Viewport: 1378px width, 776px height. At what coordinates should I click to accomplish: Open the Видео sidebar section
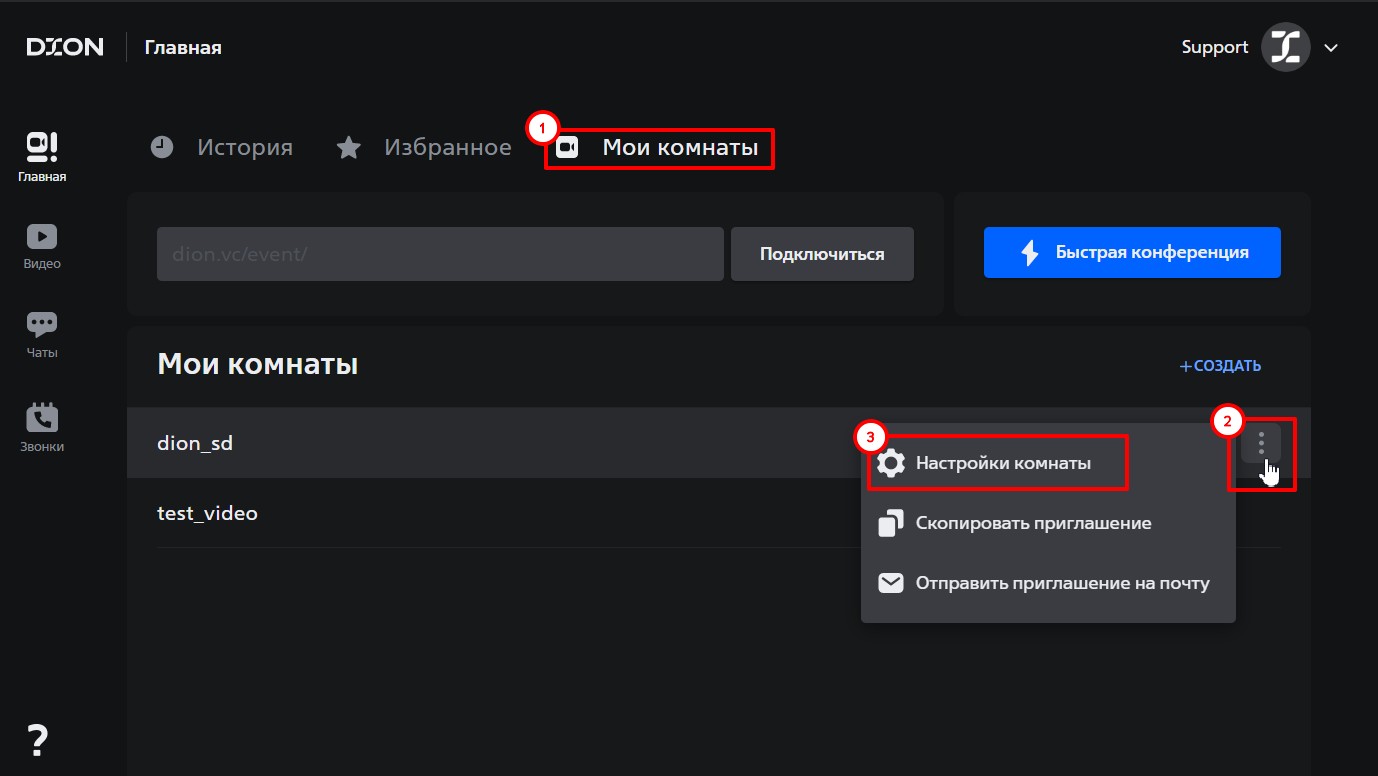coord(42,246)
